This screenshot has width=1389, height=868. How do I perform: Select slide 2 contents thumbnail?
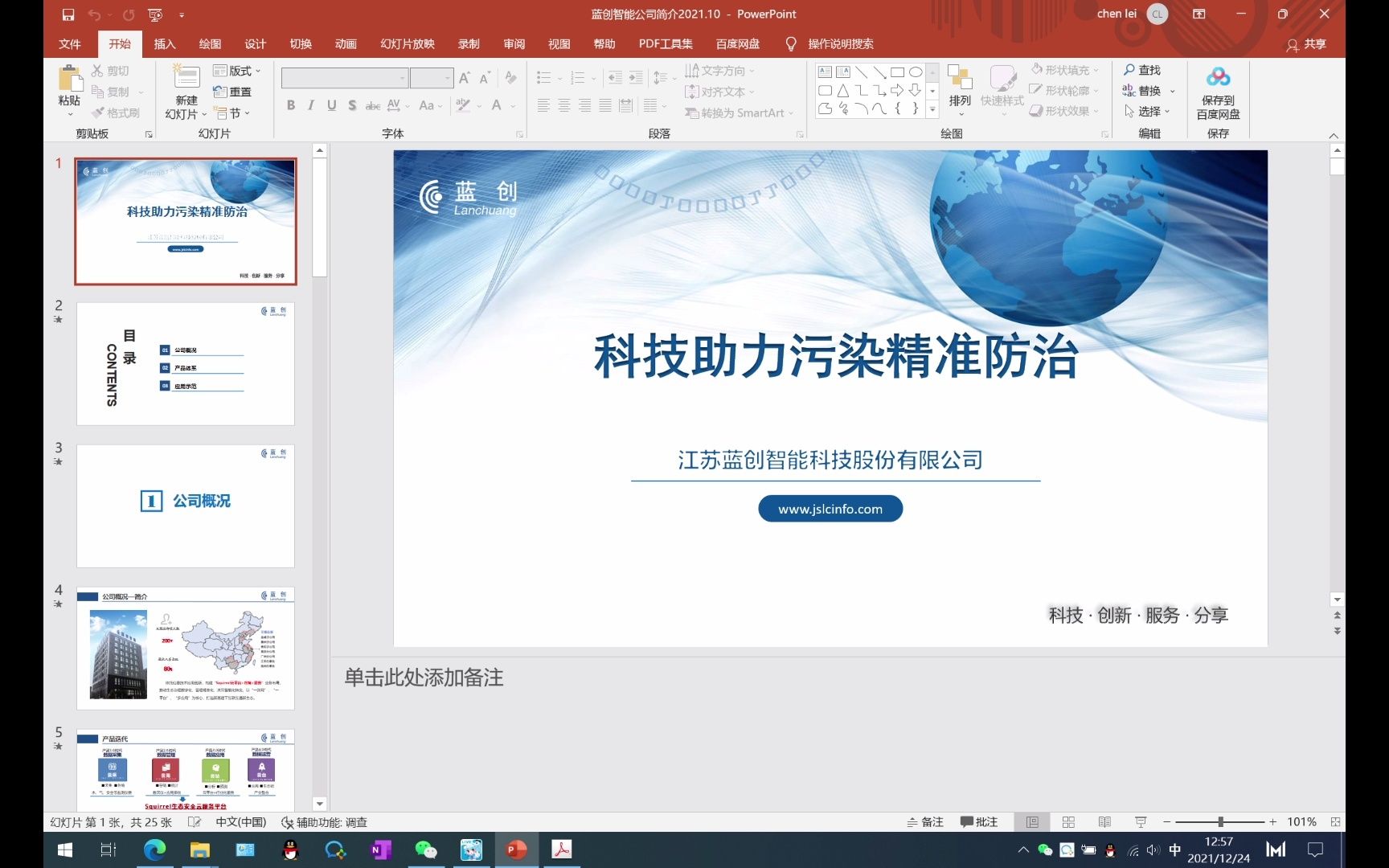(186, 364)
